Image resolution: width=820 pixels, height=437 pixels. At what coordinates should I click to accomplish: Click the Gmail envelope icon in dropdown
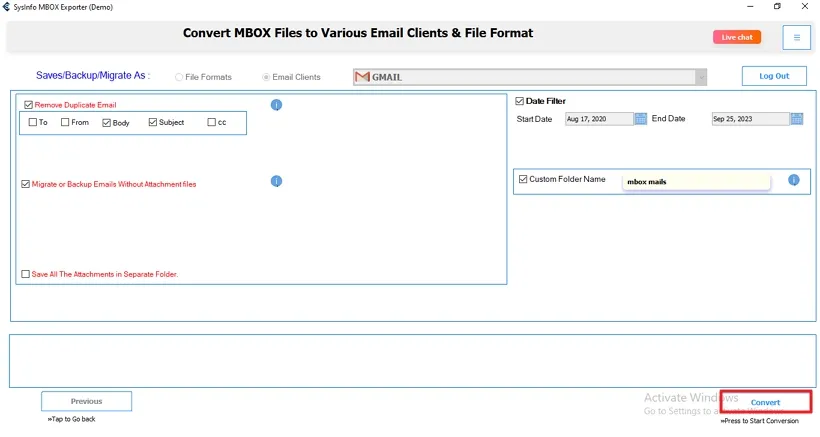click(x=362, y=77)
